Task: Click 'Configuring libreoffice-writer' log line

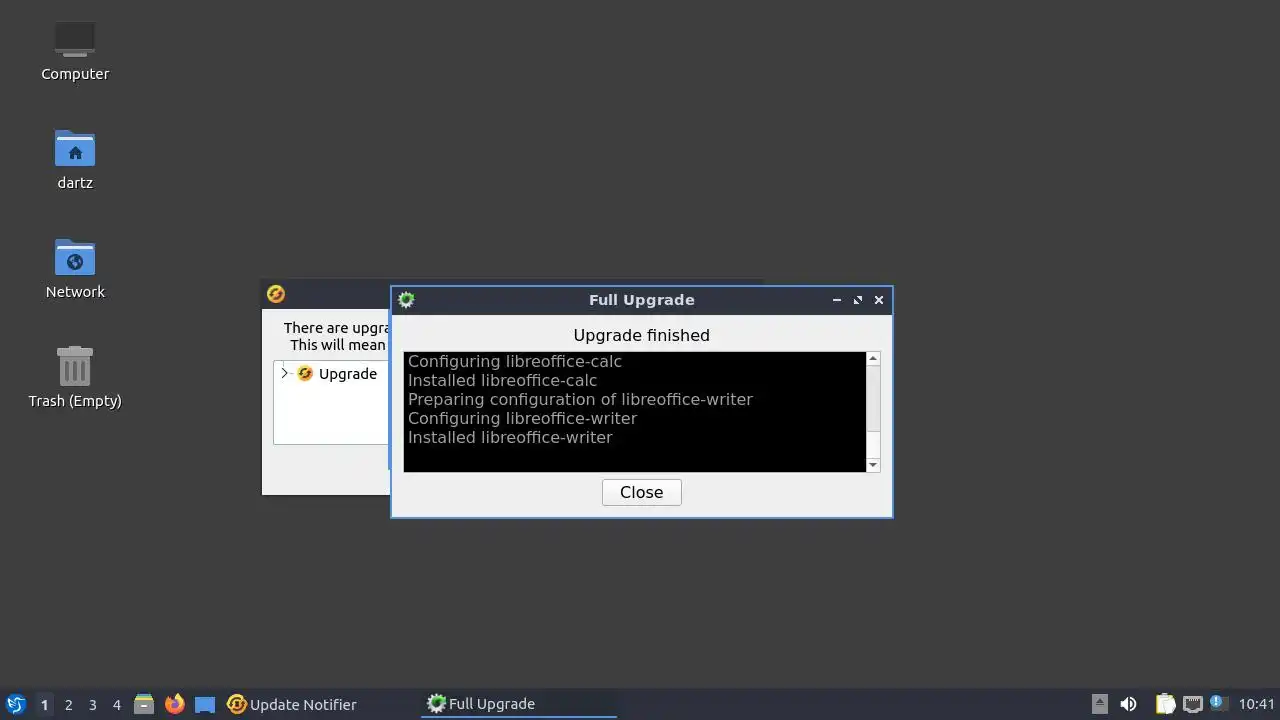Action: [522, 418]
